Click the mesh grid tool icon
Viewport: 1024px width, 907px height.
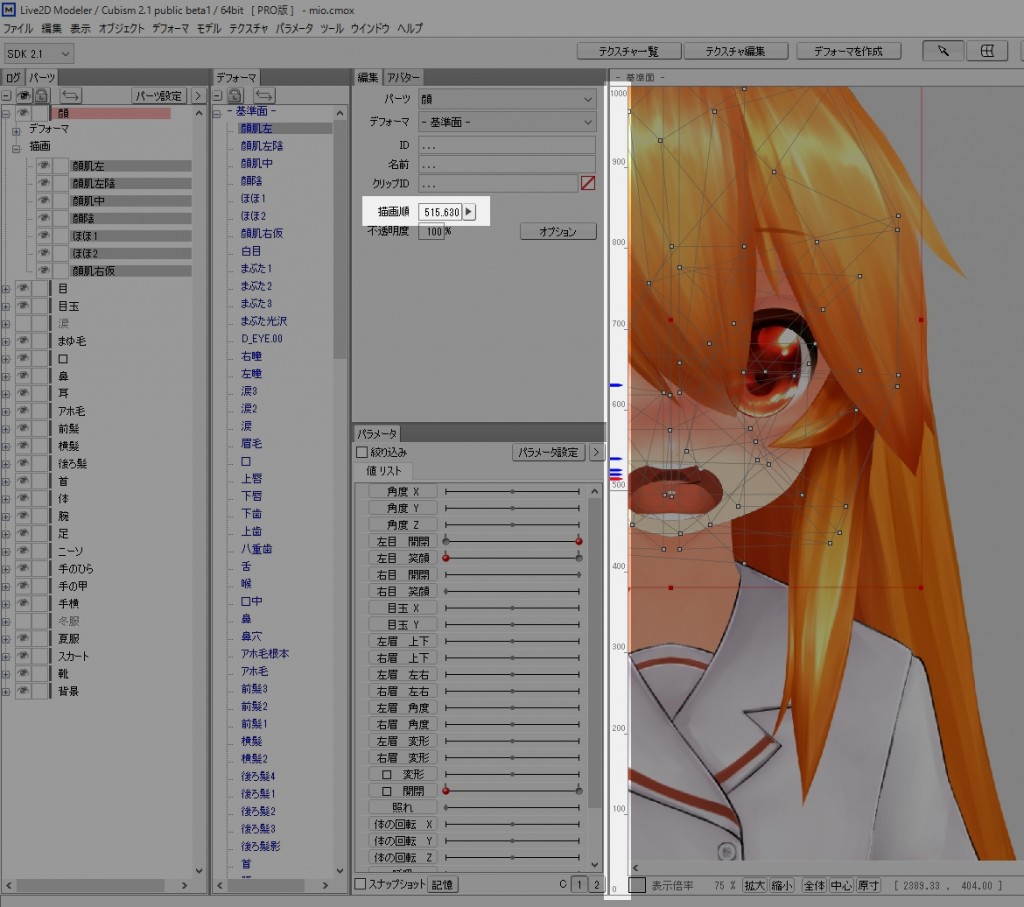pyautogui.click(x=987, y=51)
